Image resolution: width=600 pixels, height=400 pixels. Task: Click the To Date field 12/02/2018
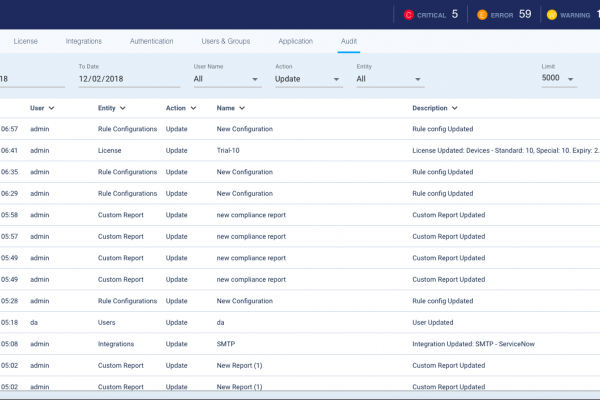tap(129, 79)
